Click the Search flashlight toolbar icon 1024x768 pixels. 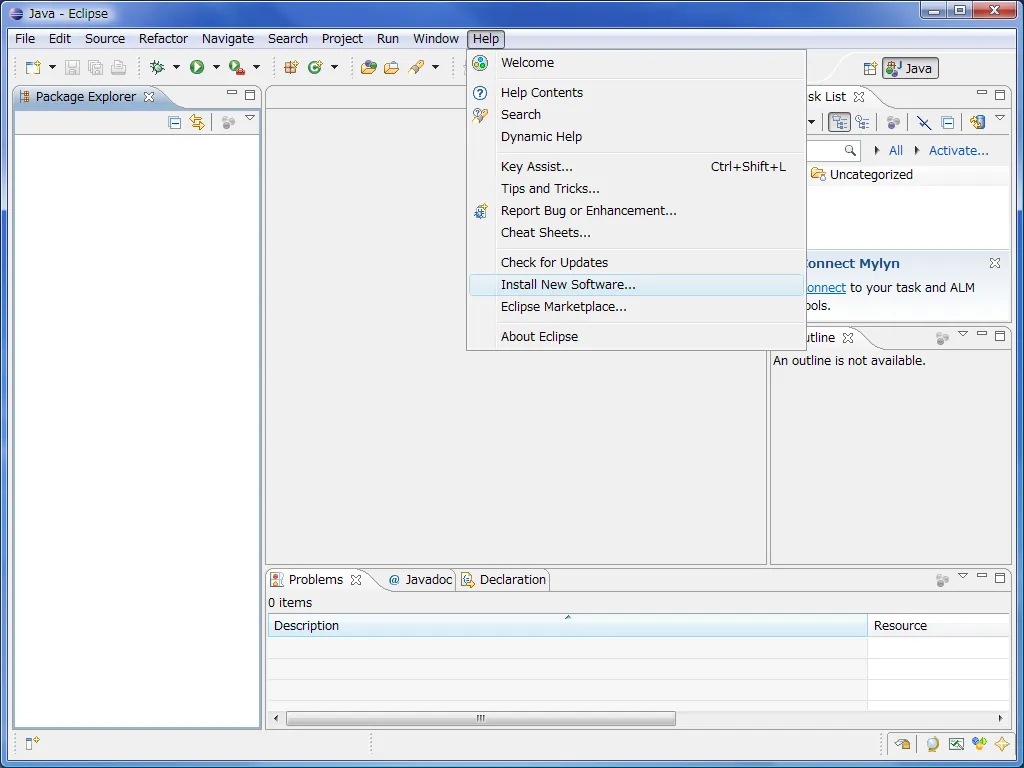(417, 67)
